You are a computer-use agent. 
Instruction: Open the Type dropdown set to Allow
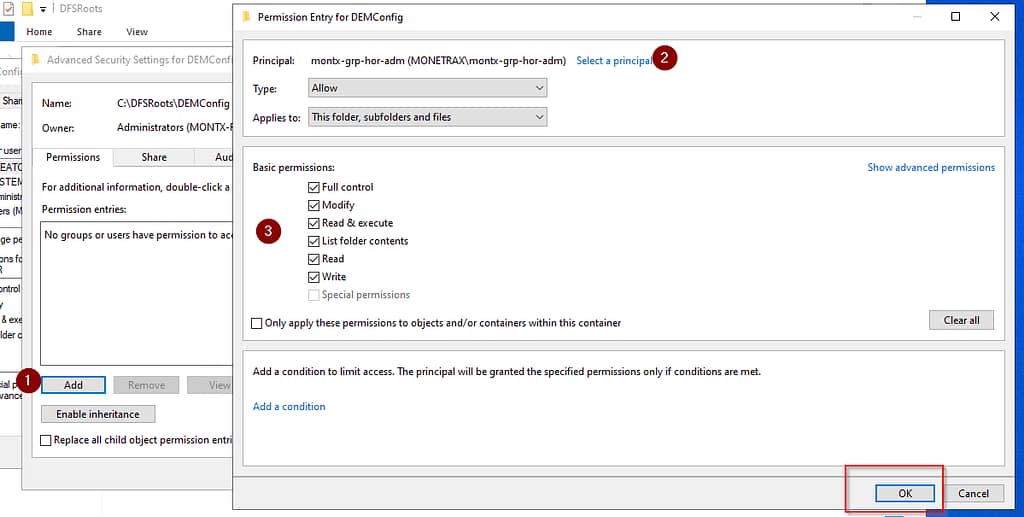428,88
